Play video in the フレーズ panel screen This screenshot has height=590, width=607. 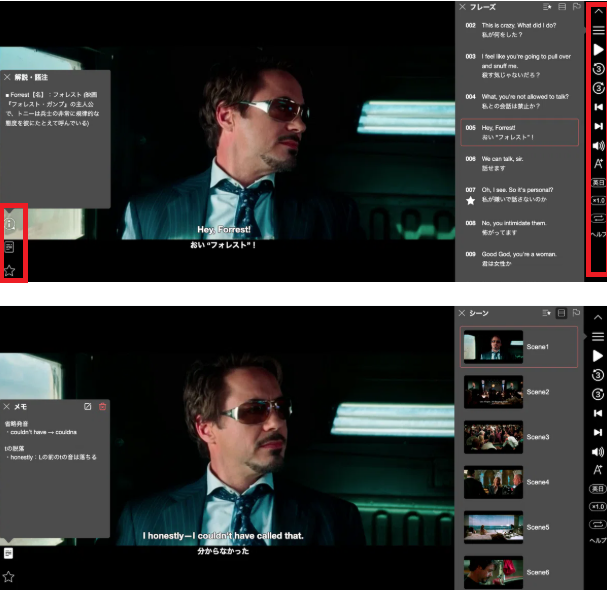[x=598, y=50]
